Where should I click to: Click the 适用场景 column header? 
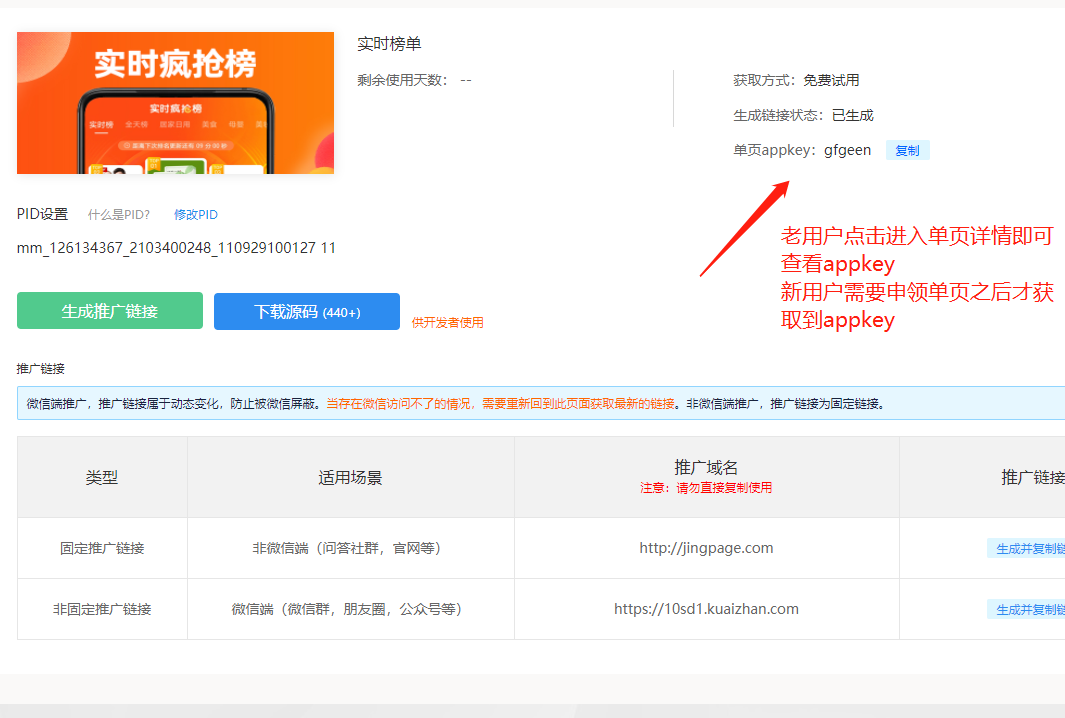[x=350, y=477]
